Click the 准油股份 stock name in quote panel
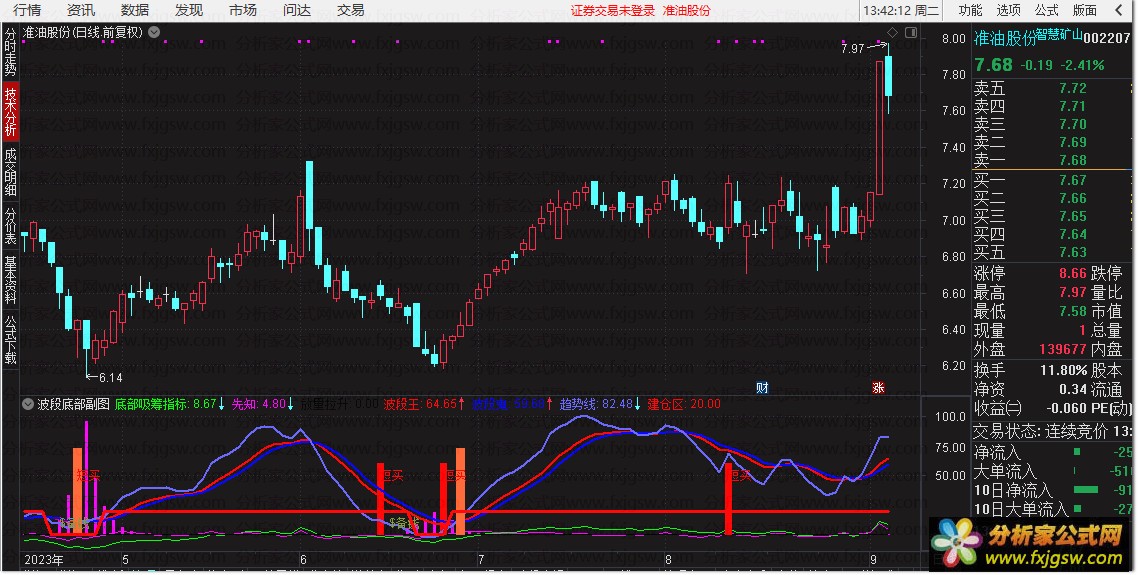1139x575 pixels. click(1005, 38)
